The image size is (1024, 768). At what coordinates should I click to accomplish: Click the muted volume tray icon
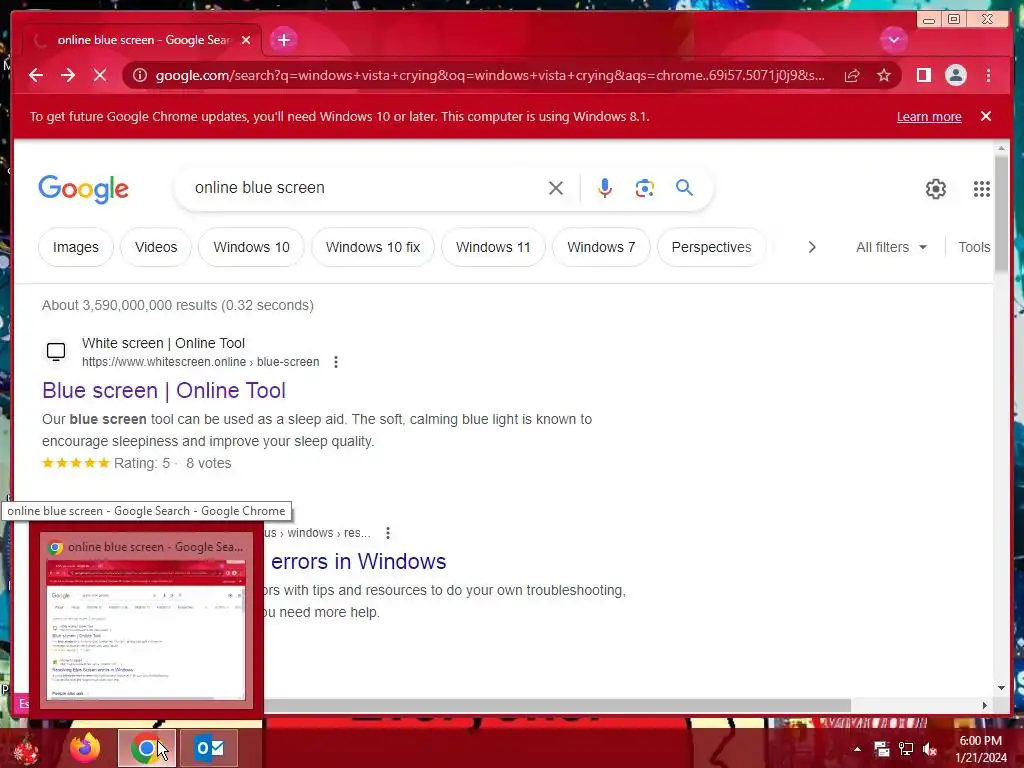(x=929, y=749)
